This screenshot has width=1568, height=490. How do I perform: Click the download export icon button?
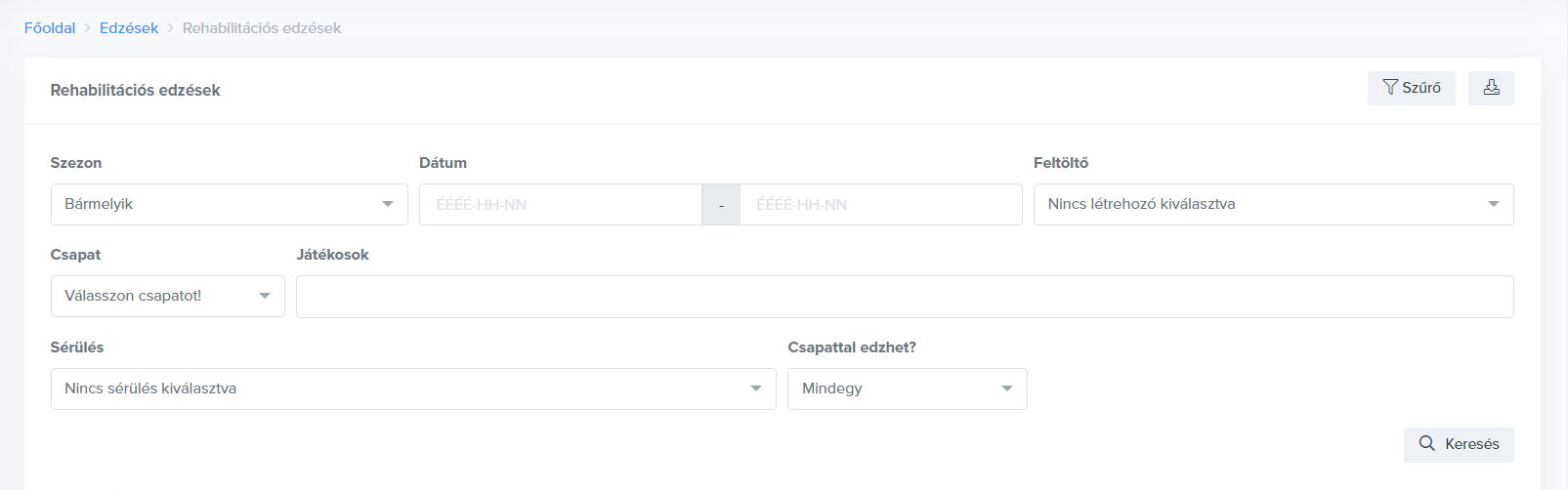[x=1491, y=88]
